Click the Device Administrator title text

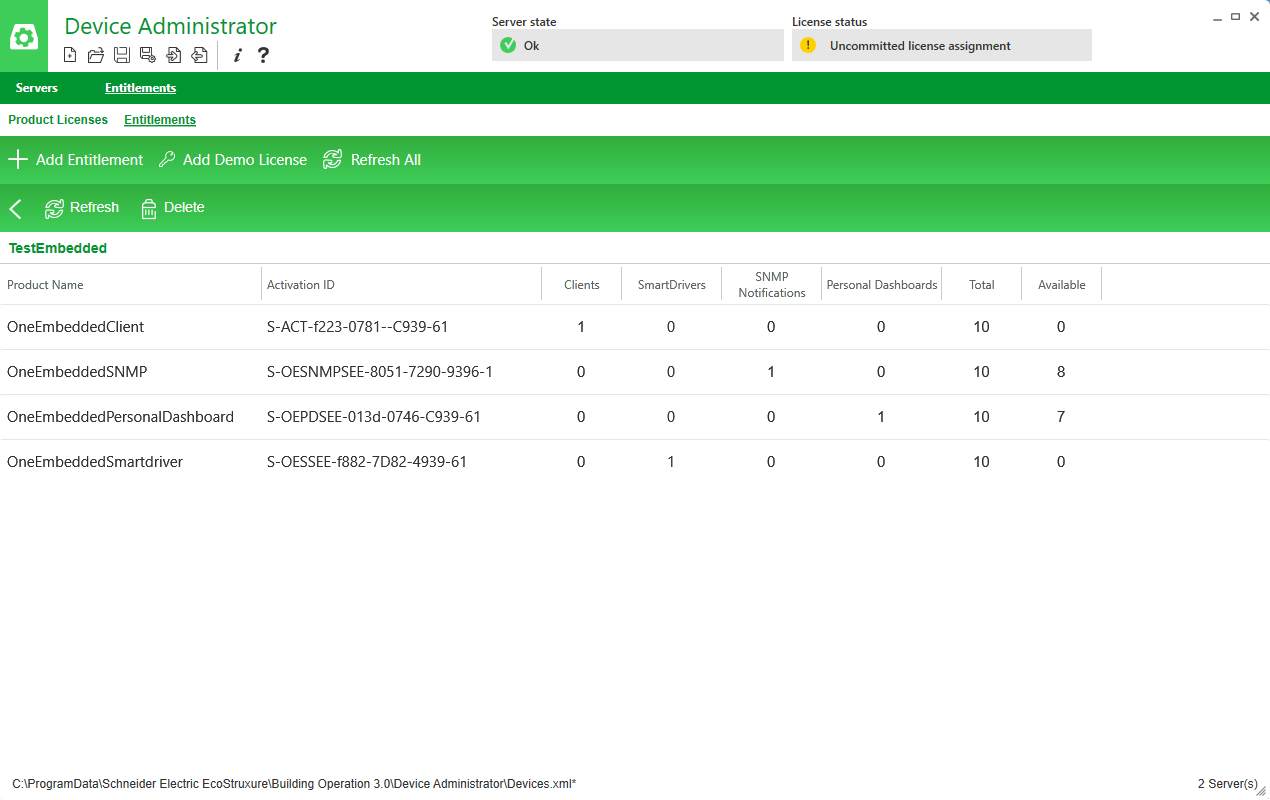(170, 26)
